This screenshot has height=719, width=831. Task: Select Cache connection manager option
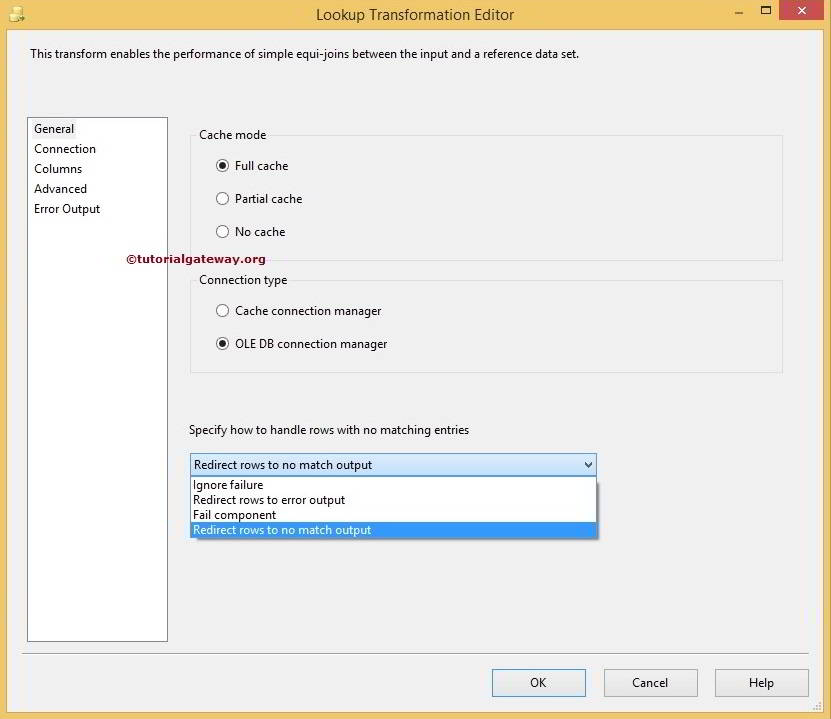point(222,310)
